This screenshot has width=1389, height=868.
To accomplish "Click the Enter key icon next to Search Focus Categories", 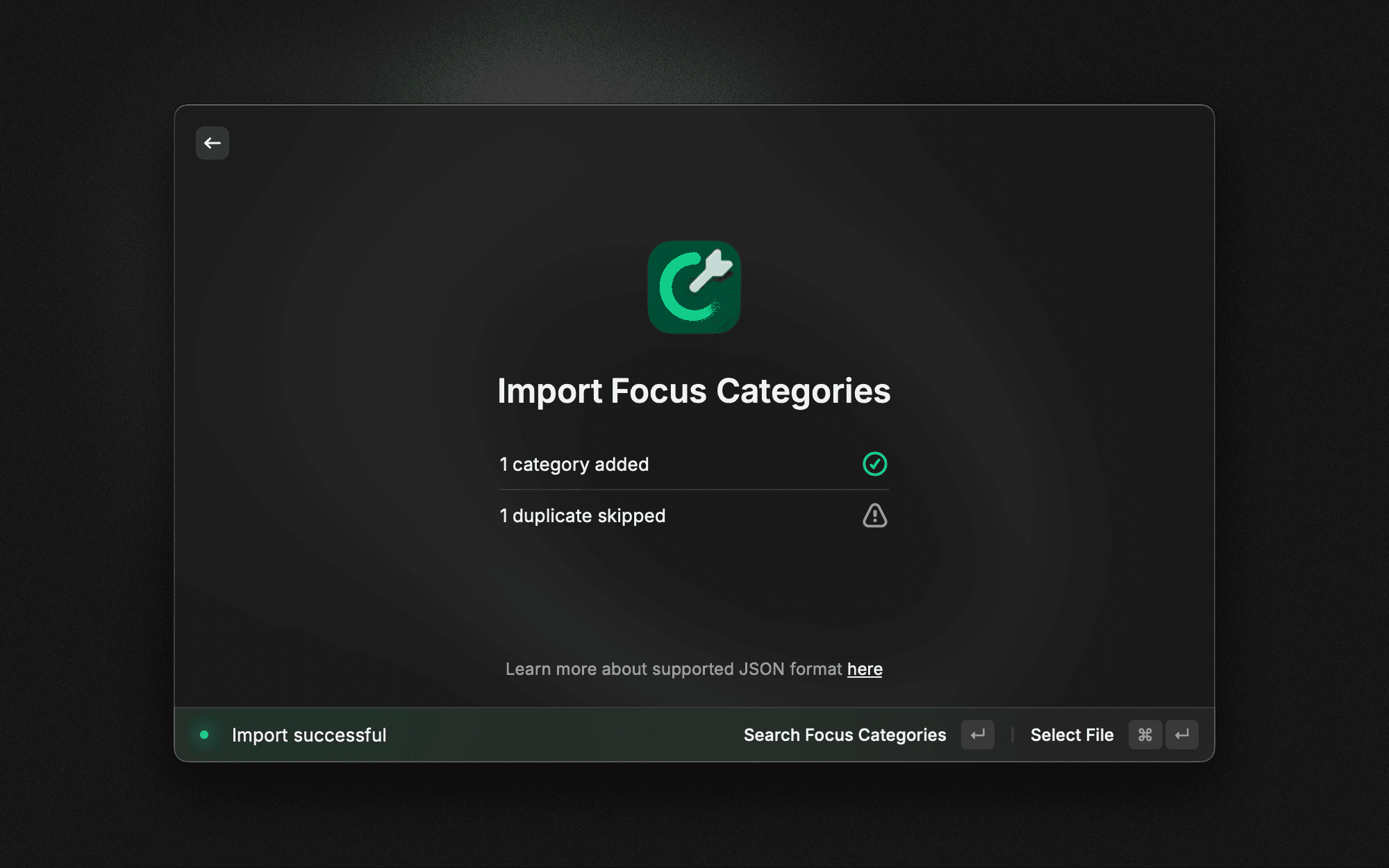I will 977,735.
